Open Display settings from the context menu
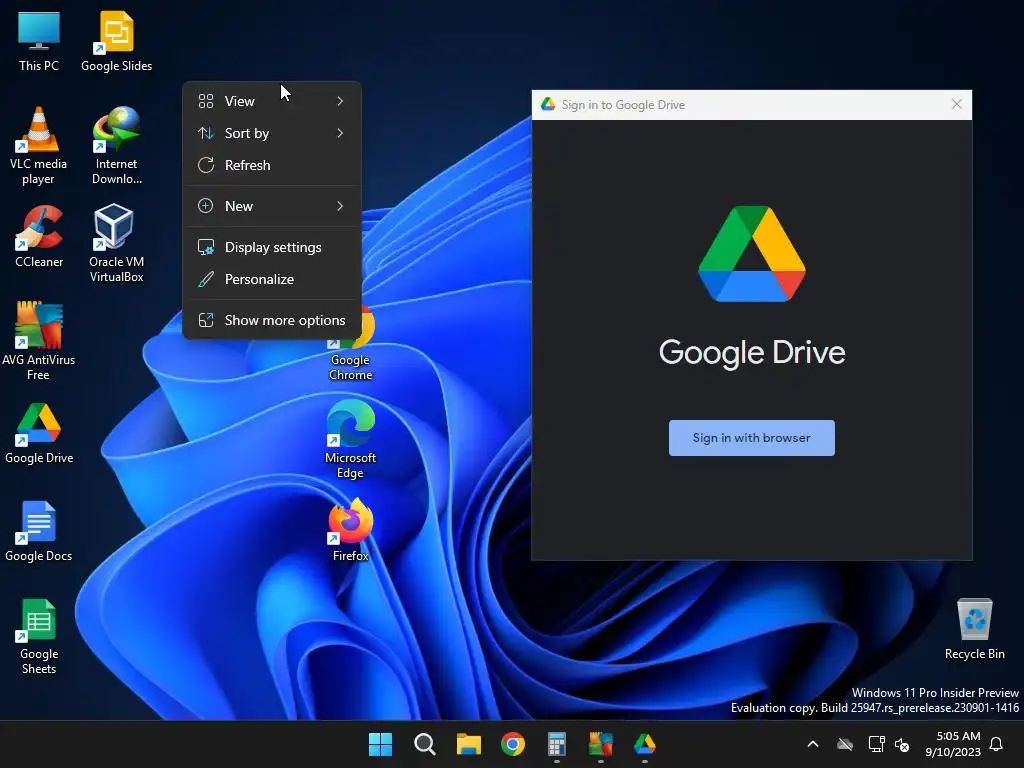Image resolution: width=1024 pixels, height=768 pixels. coord(272,248)
